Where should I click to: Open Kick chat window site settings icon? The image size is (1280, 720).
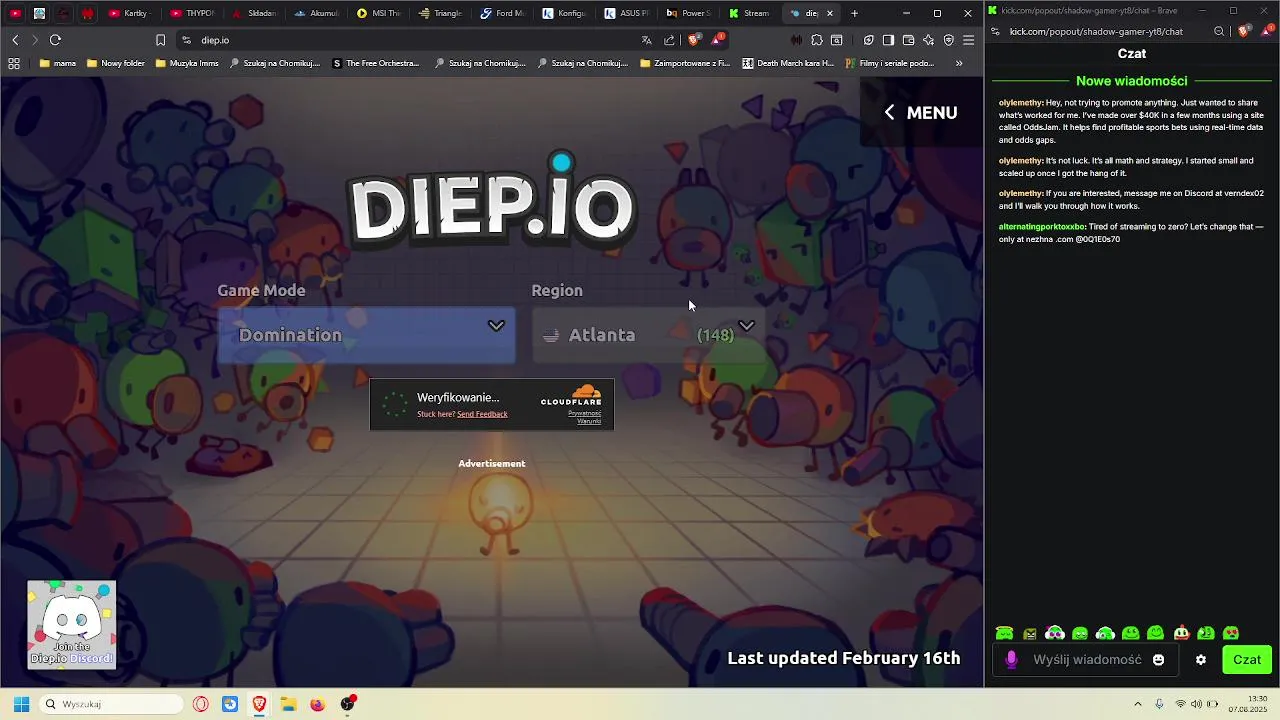coord(995,31)
